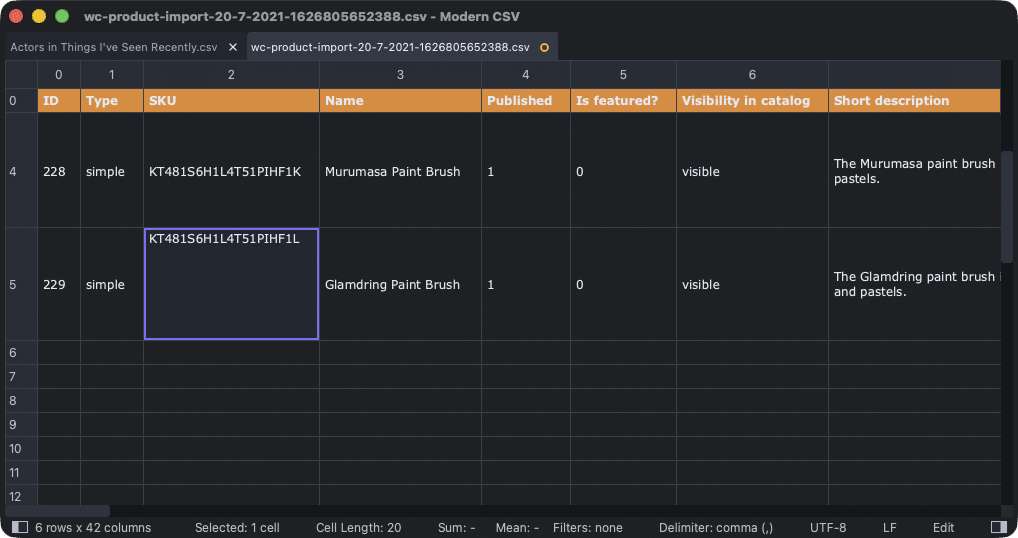
Task: Click the Delimiter: comma status entry
Action: [x=715, y=528]
